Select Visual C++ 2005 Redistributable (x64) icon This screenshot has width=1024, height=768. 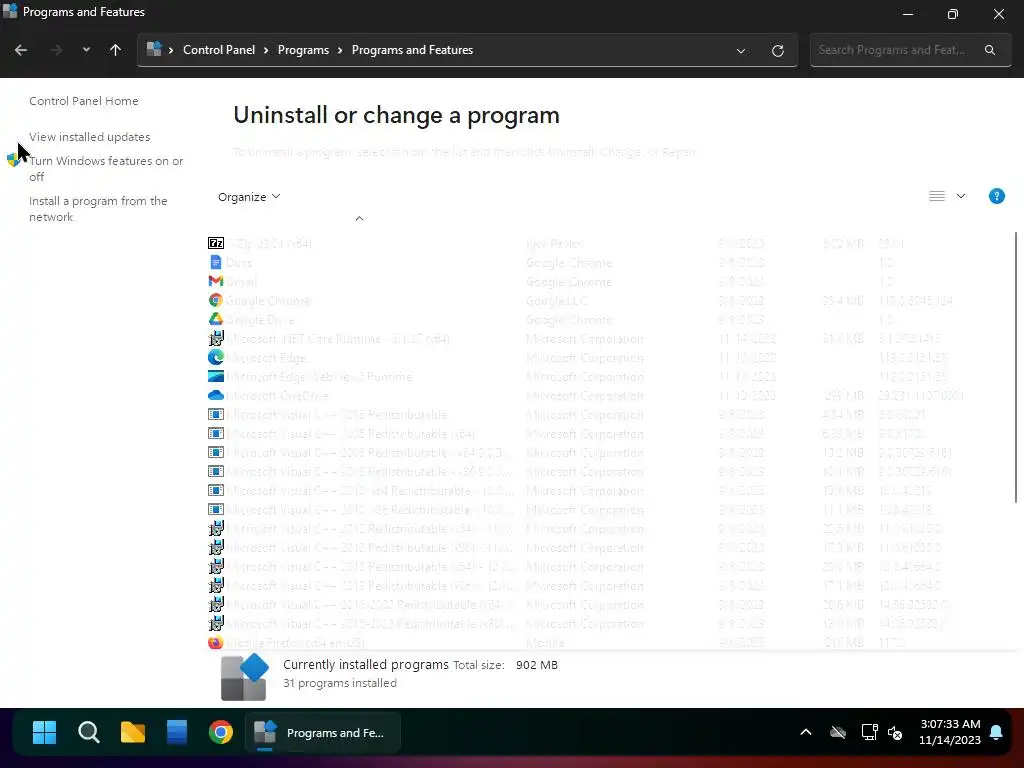(x=216, y=434)
